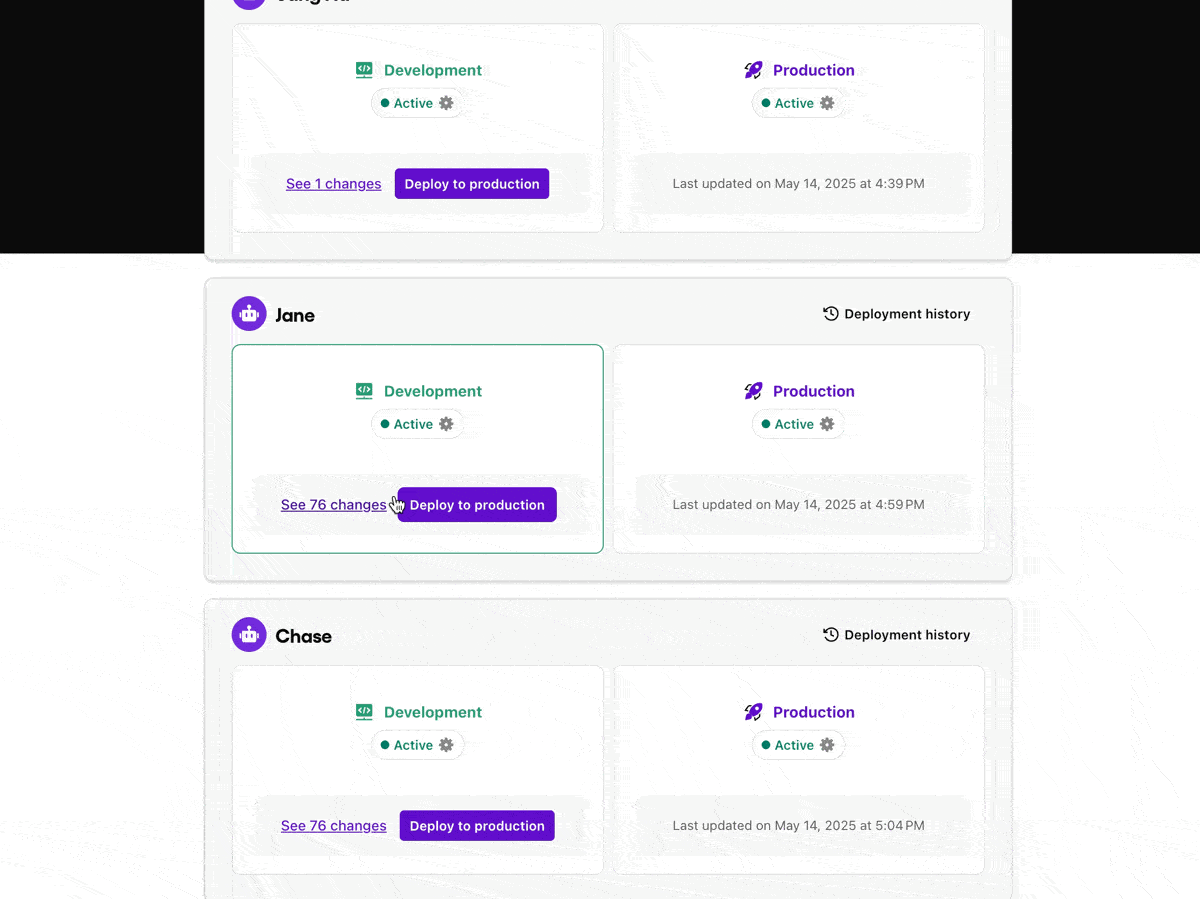
Task: Click the rocket icon in the top Production panel
Action: coord(752,70)
